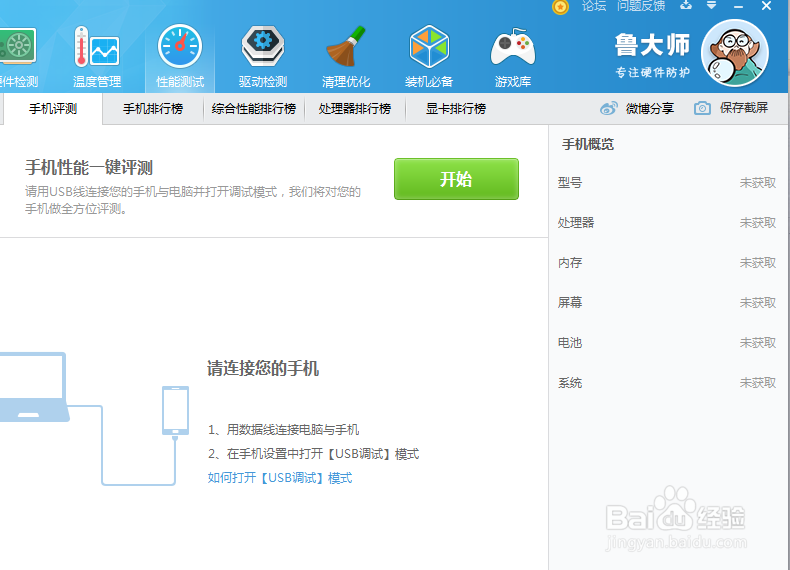
Task: Click the 屏幕 未获取 value
Action: pyautogui.click(x=757, y=303)
